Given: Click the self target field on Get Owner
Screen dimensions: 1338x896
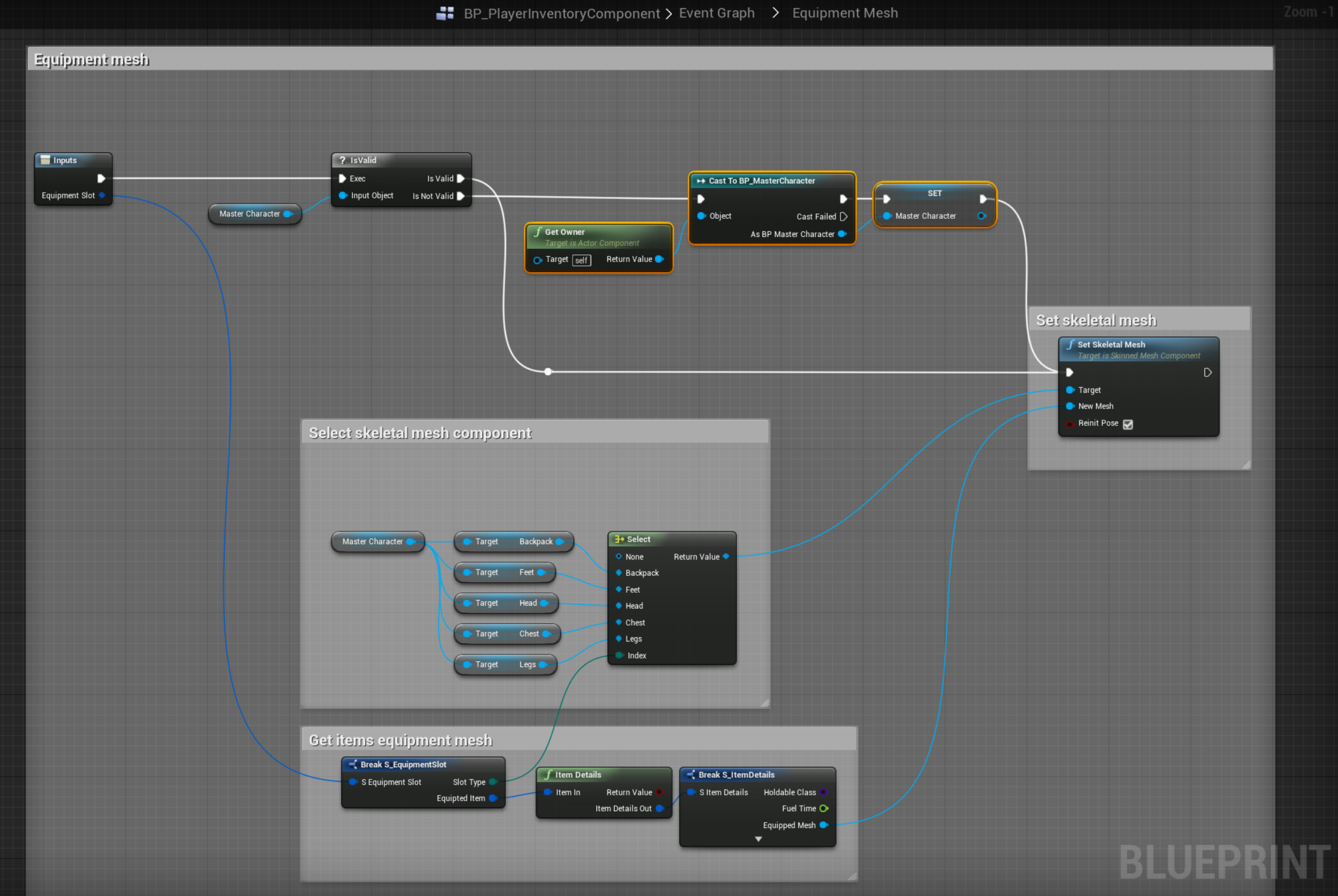Looking at the screenshot, I should pos(581,260).
